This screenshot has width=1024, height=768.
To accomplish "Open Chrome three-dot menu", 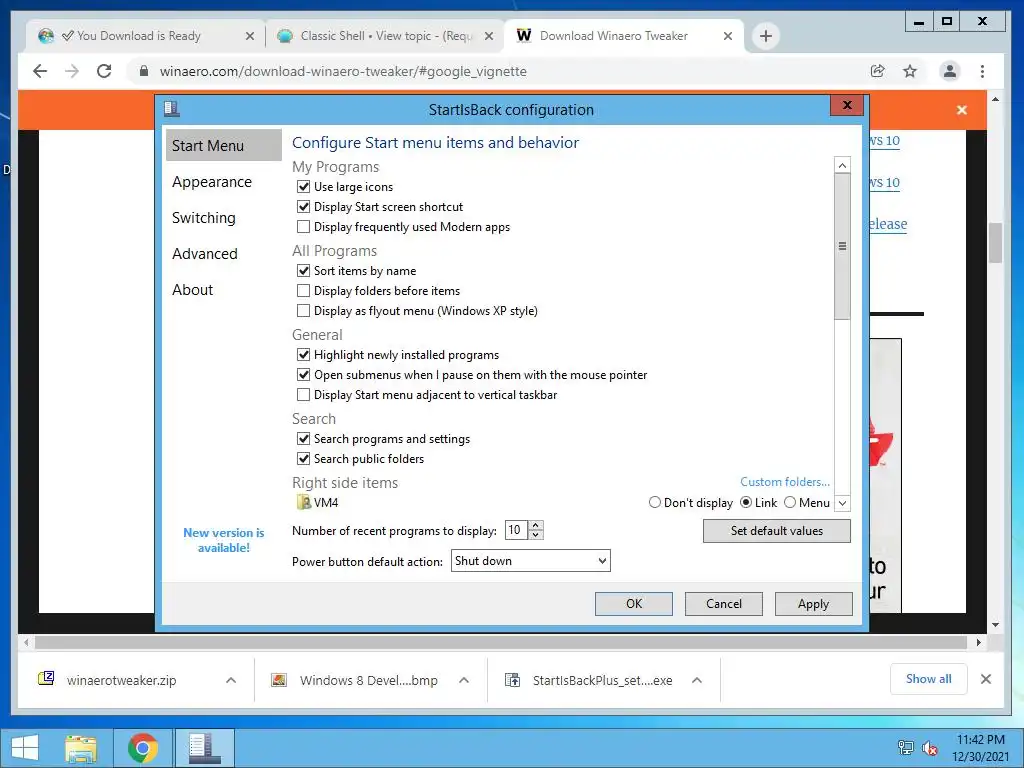I will pos(982,71).
